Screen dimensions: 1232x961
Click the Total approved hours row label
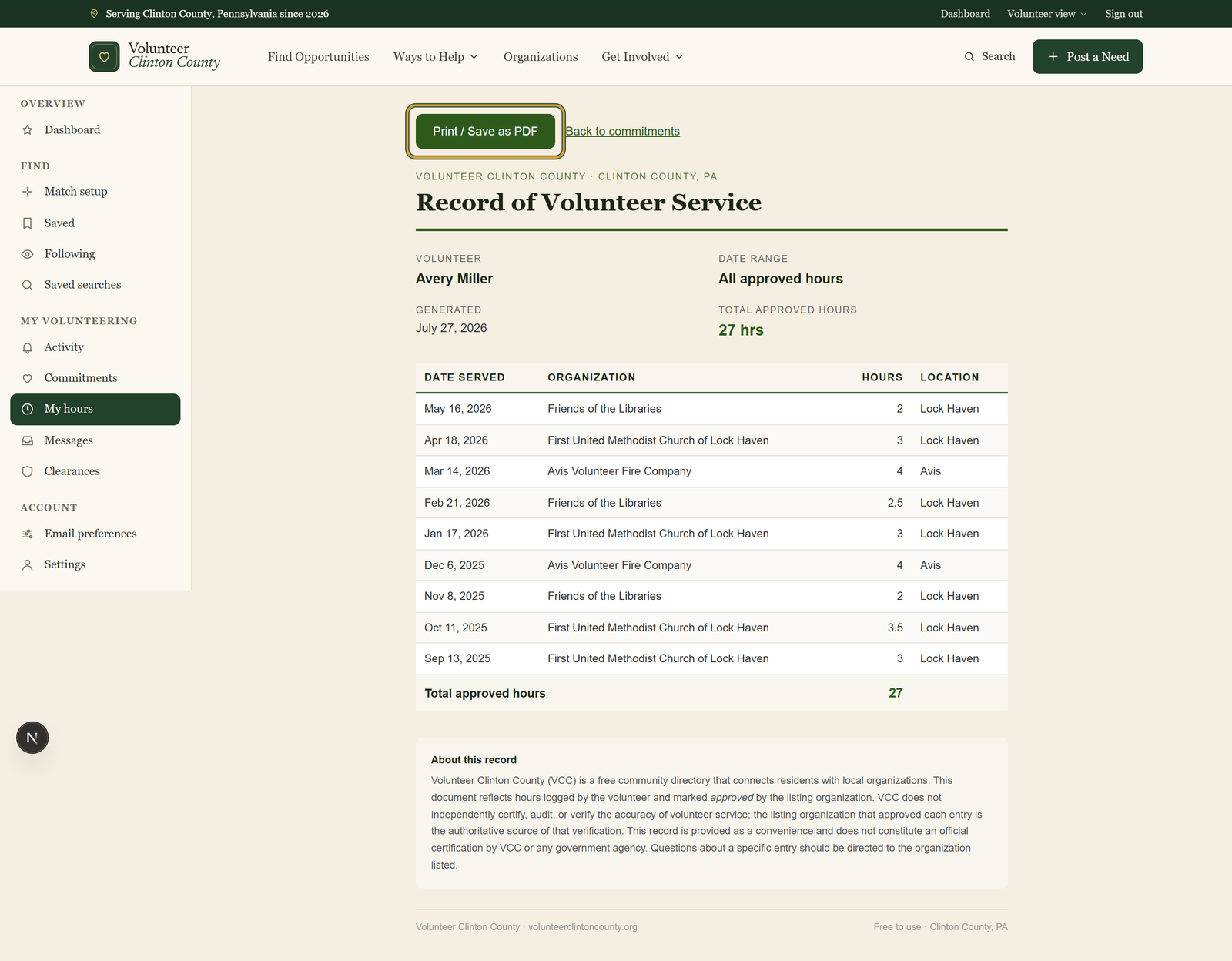click(485, 693)
